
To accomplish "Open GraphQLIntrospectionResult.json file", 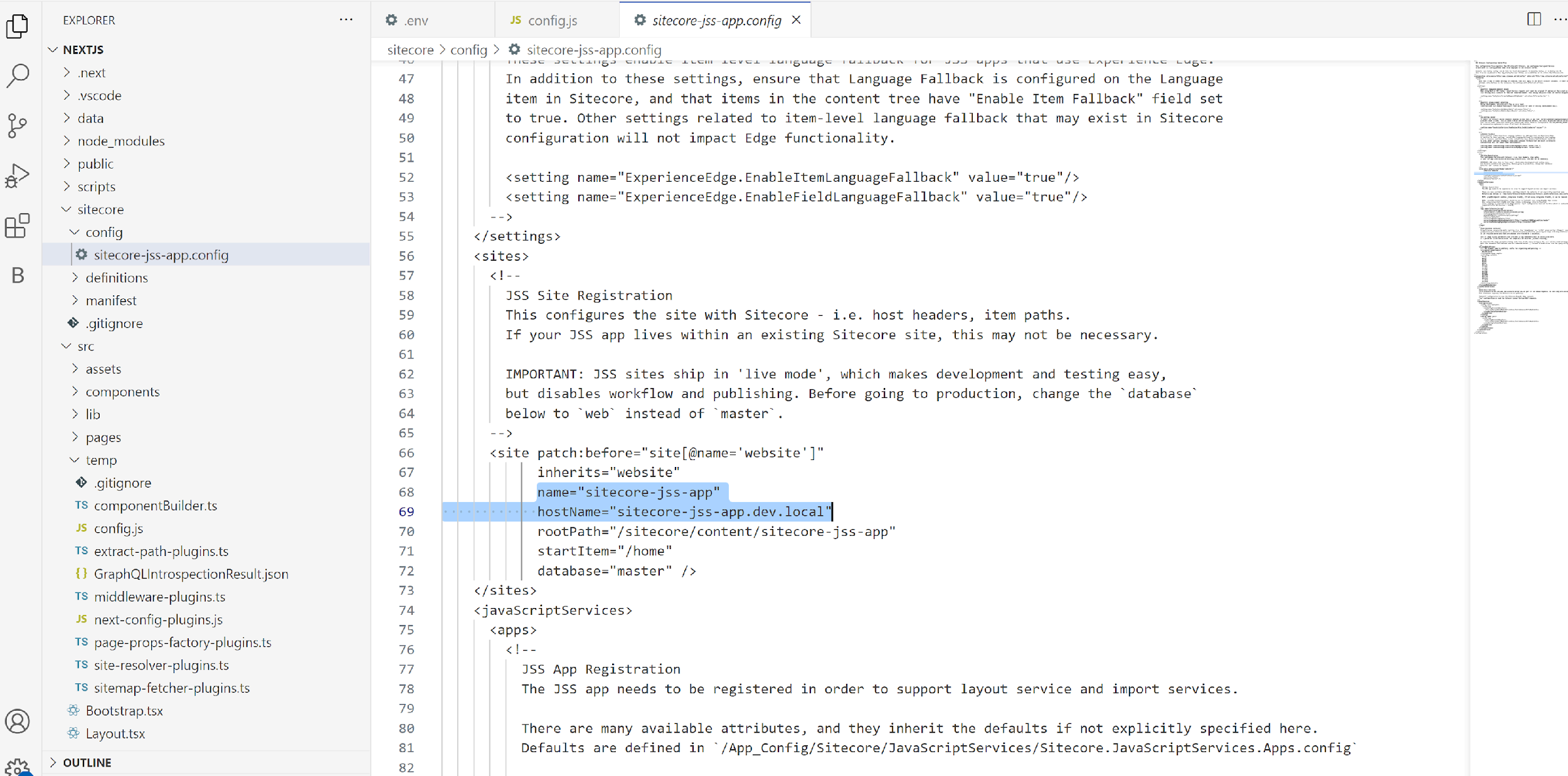I will tap(206, 574).
